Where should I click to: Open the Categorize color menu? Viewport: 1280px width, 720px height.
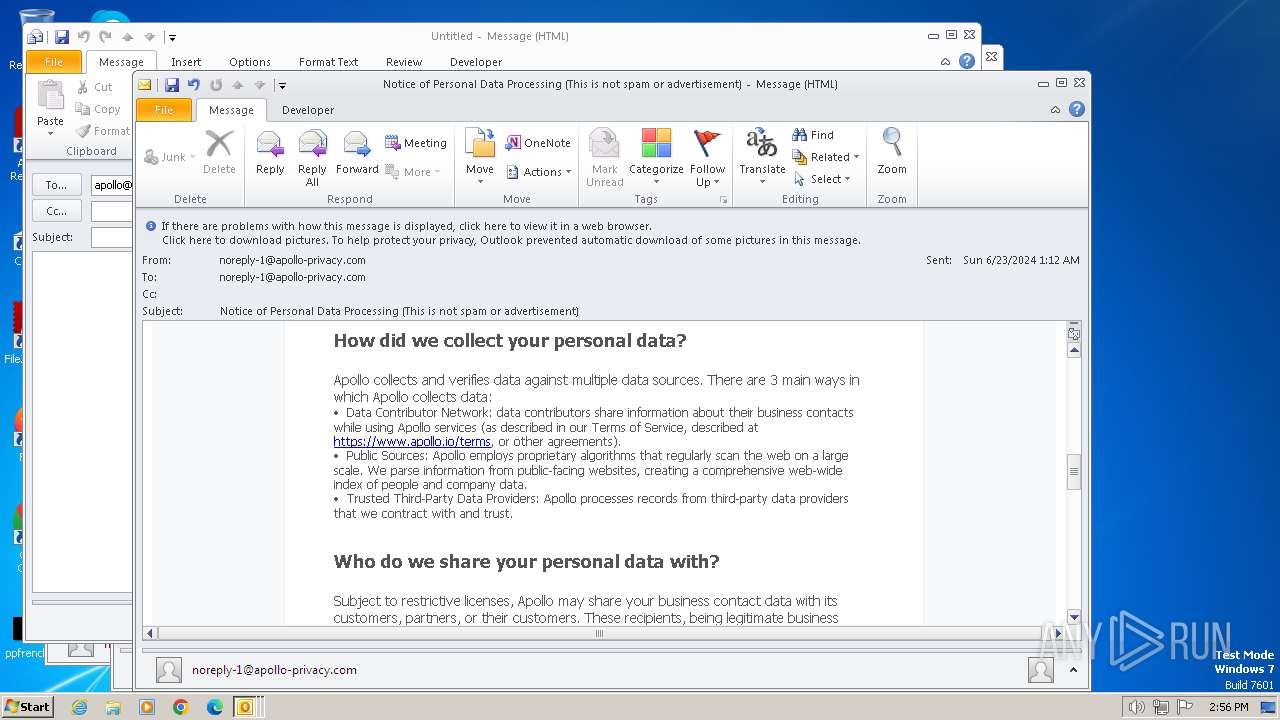pos(656,156)
